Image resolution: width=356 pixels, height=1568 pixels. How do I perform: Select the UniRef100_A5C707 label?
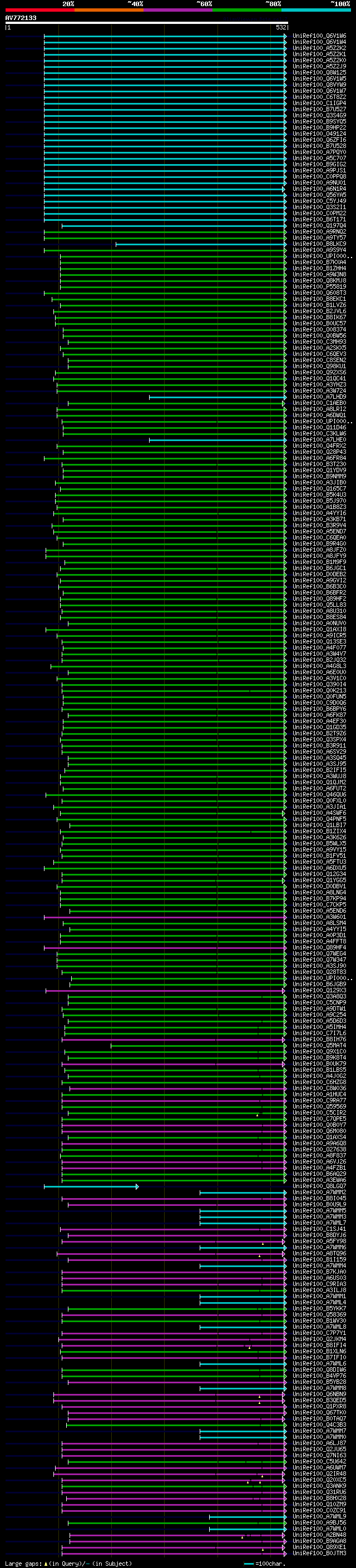click(319, 159)
